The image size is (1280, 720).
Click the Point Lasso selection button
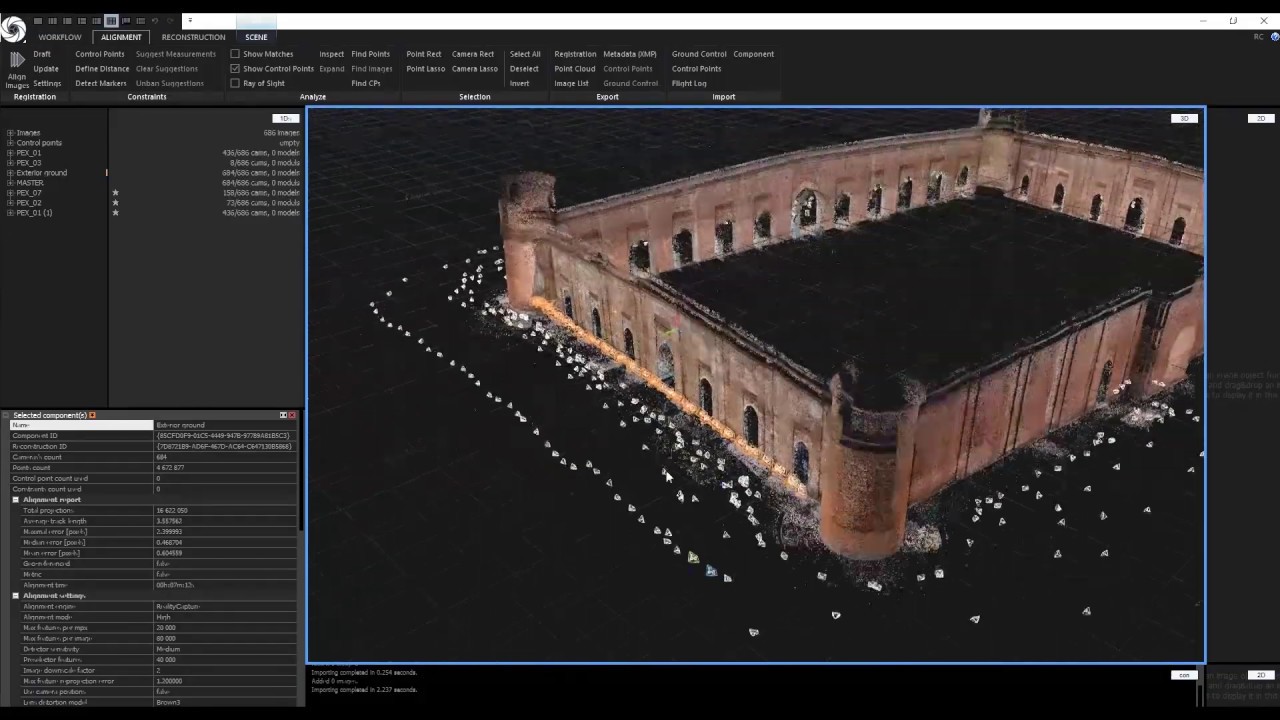pyautogui.click(x=425, y=69)
